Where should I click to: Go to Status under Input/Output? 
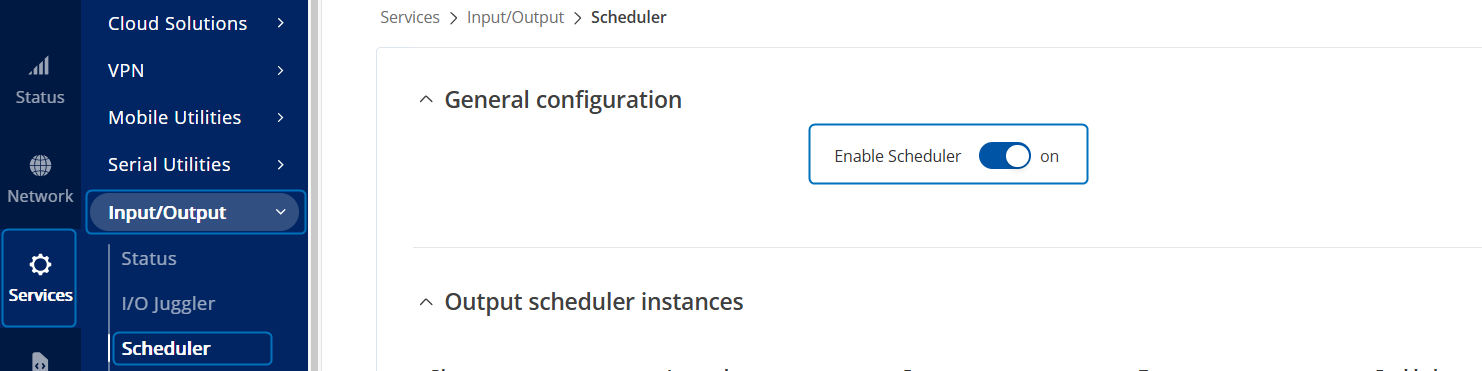coord(149,258)
